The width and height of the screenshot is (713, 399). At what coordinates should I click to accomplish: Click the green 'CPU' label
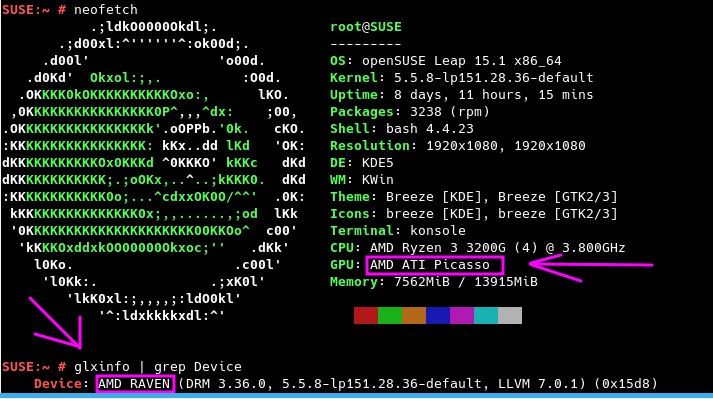pos(342,248)
